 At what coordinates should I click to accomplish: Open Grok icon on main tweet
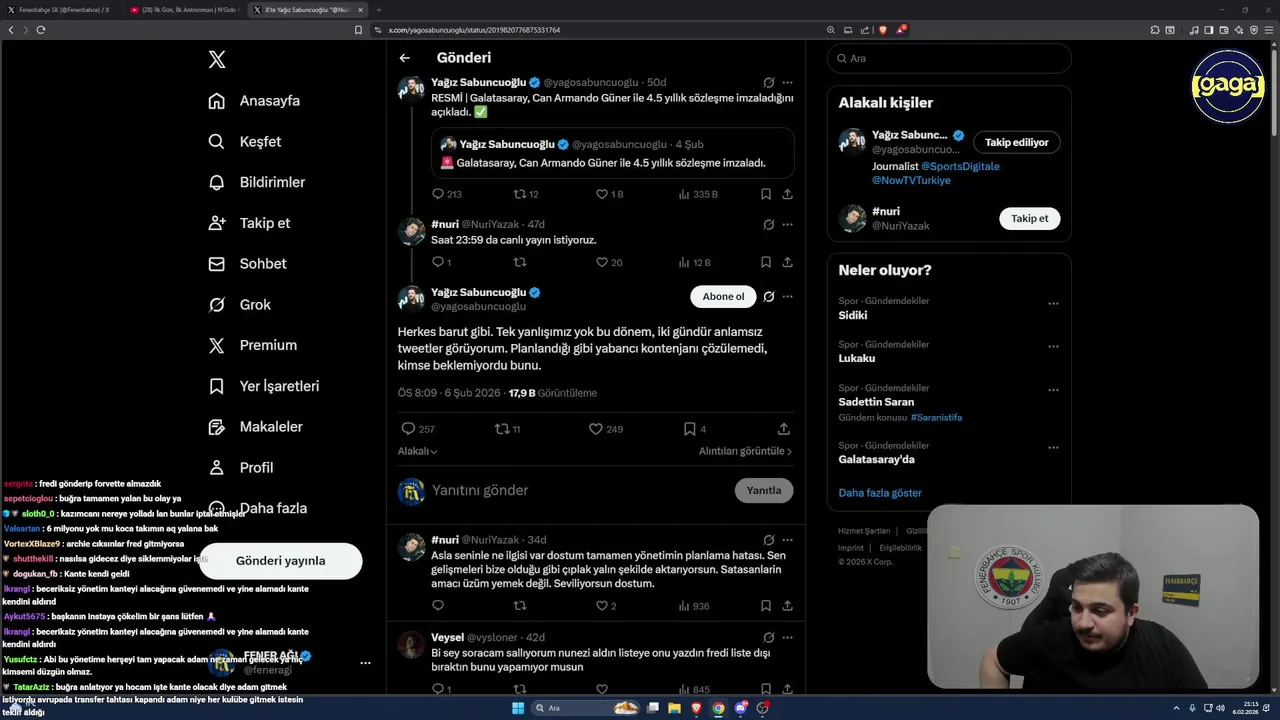coord(769,297)
